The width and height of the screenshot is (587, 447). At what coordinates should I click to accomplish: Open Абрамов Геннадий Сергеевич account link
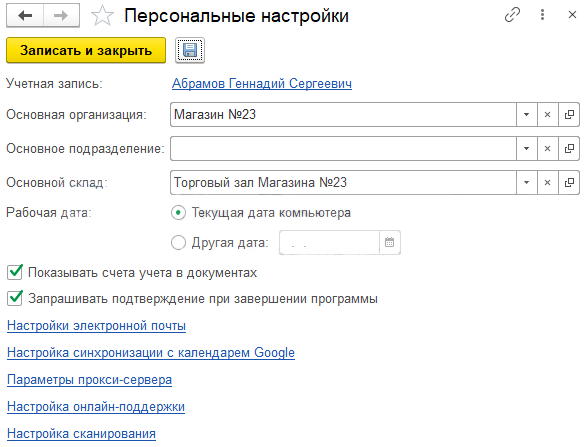click(x=262, y=83)
